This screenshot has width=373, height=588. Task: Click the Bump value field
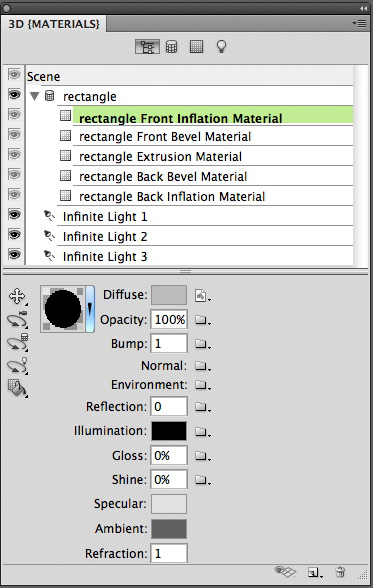(x=169, y=344)
